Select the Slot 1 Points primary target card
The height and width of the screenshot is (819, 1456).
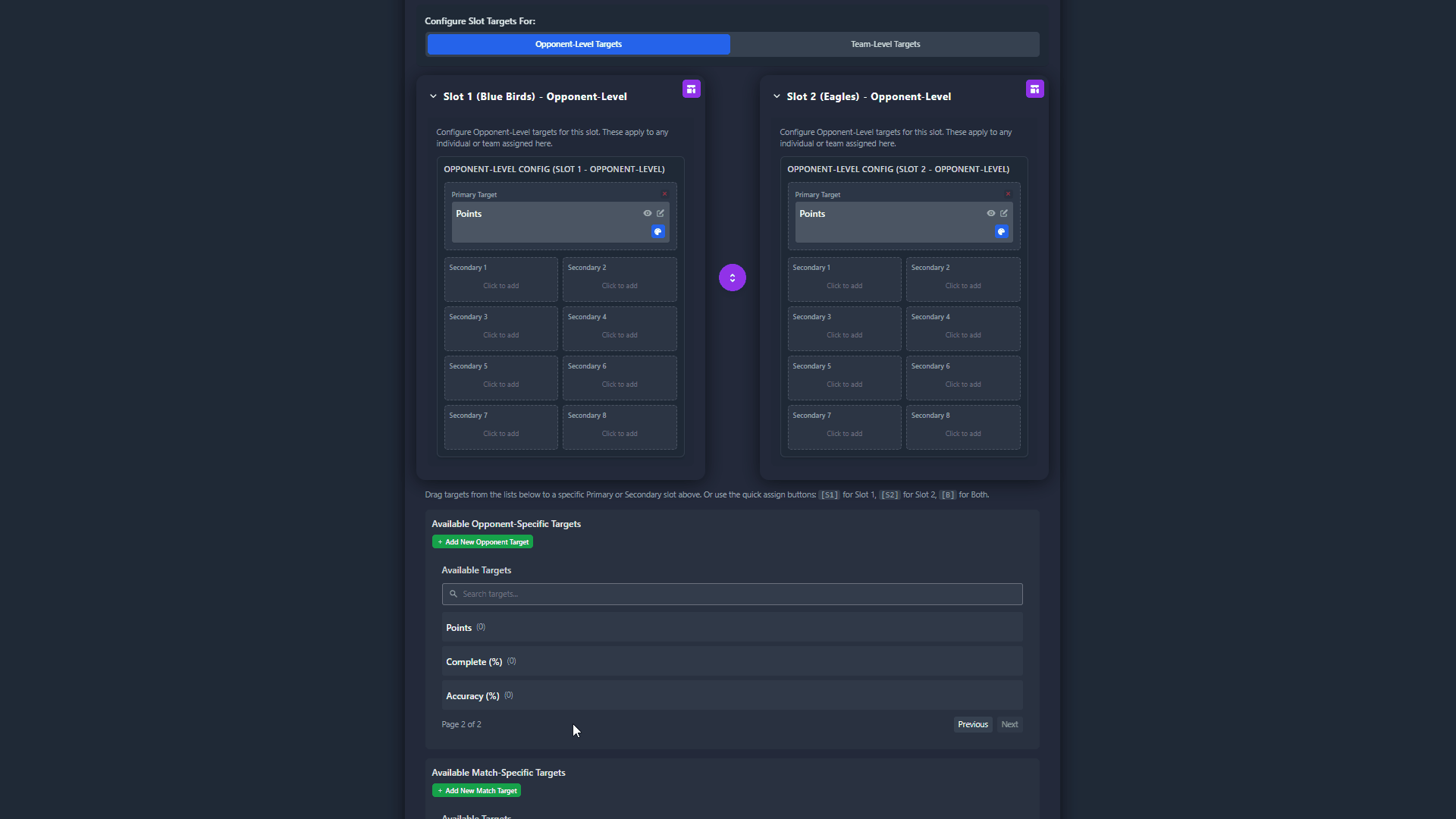tap(560, 222)
